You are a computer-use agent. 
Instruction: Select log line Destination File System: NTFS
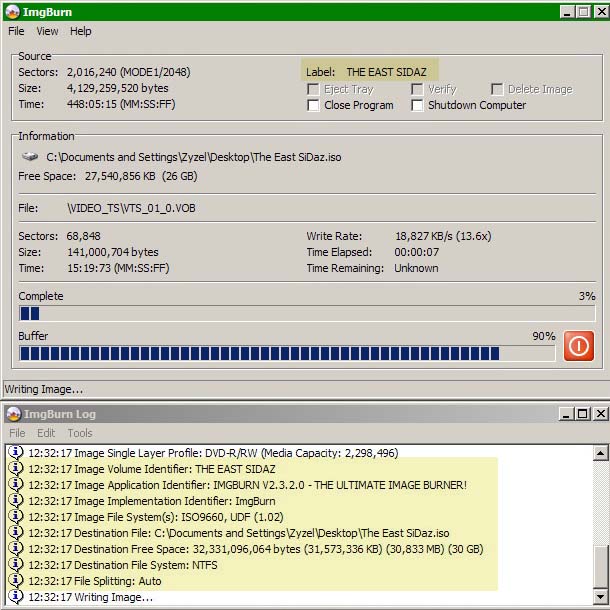[123, 565]
